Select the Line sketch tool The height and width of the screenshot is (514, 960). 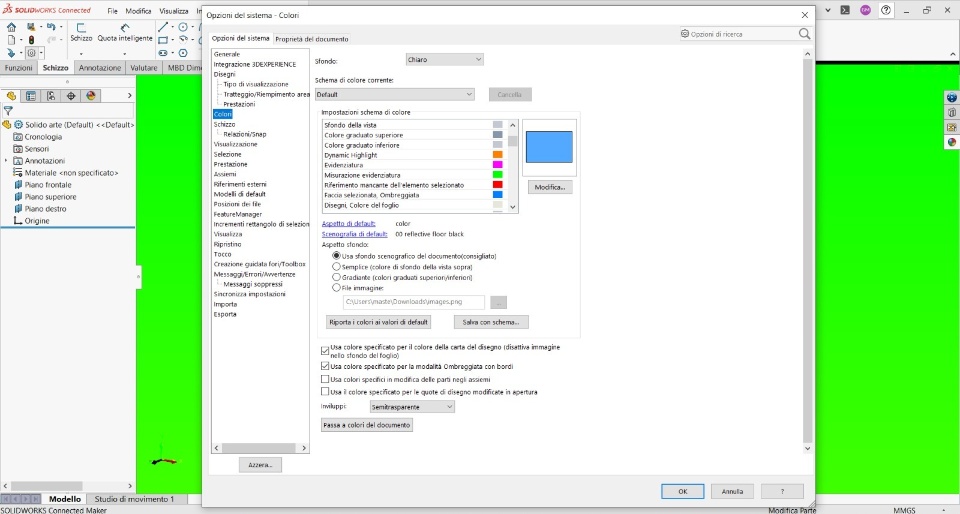163,27
